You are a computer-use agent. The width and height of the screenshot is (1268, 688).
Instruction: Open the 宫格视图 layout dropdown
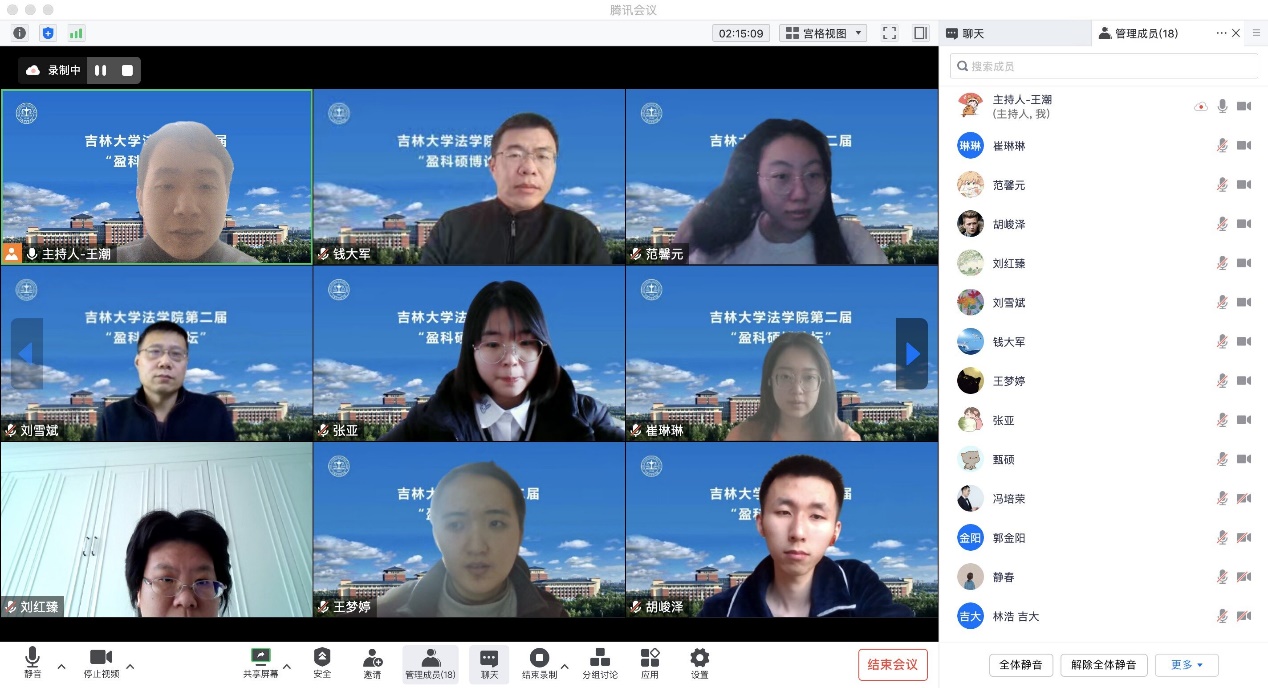(x=823, y=33)
